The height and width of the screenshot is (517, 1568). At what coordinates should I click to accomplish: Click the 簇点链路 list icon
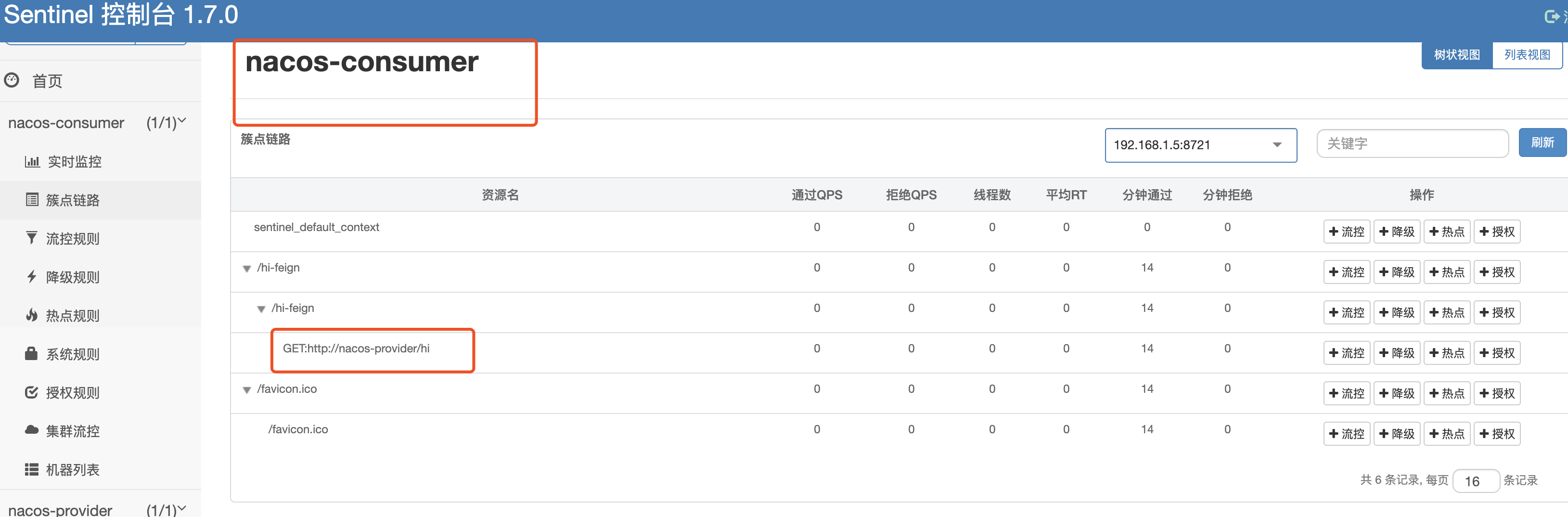pyautogui.click(x=32, y=200)
